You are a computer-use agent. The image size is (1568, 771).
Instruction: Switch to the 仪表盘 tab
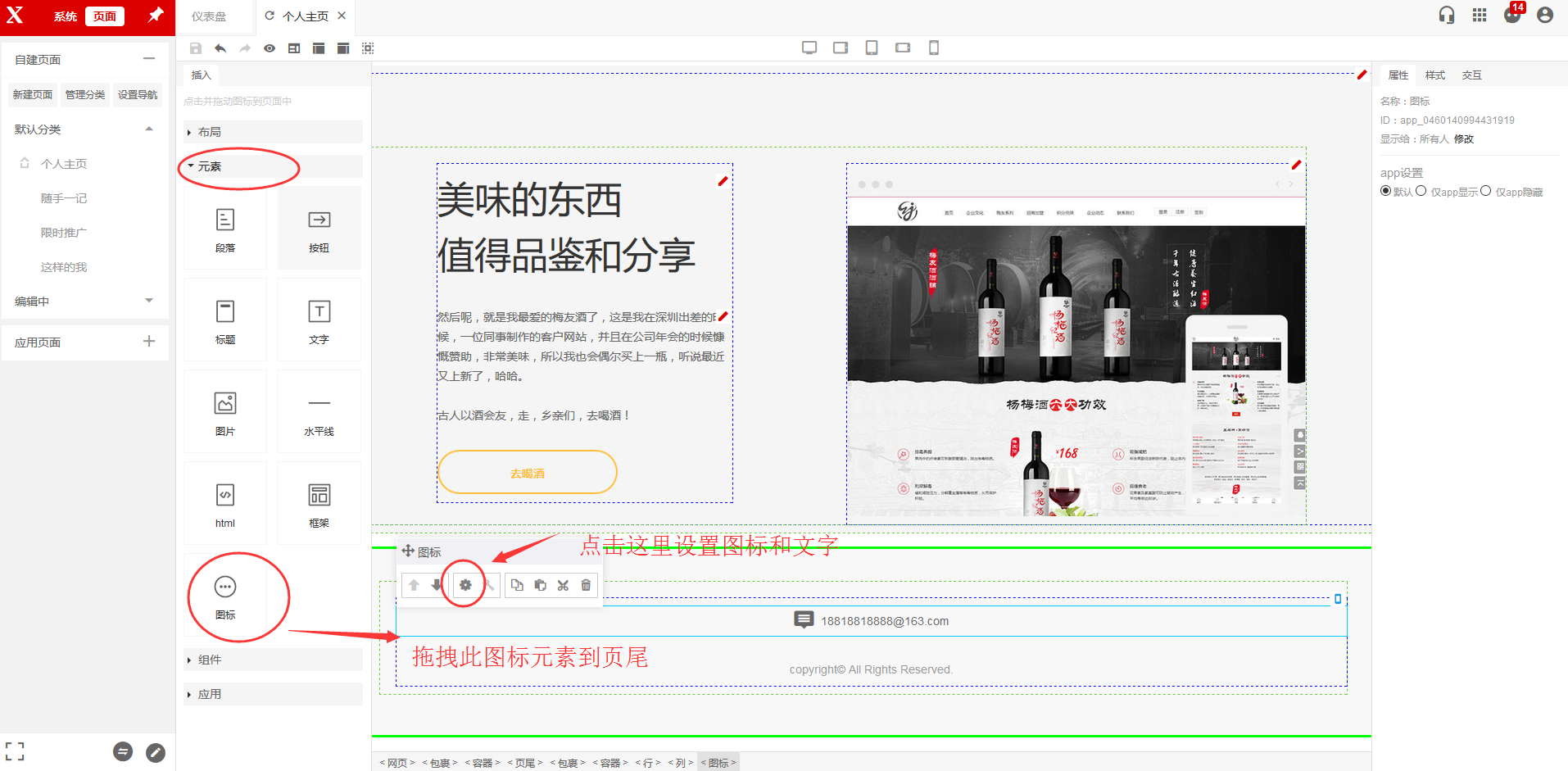(x=209, y=16)
